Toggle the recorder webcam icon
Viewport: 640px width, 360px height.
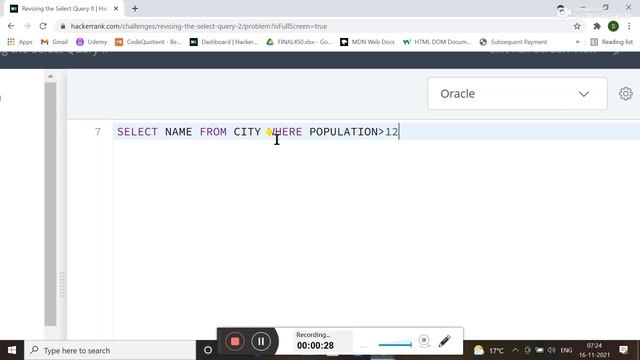424,340
